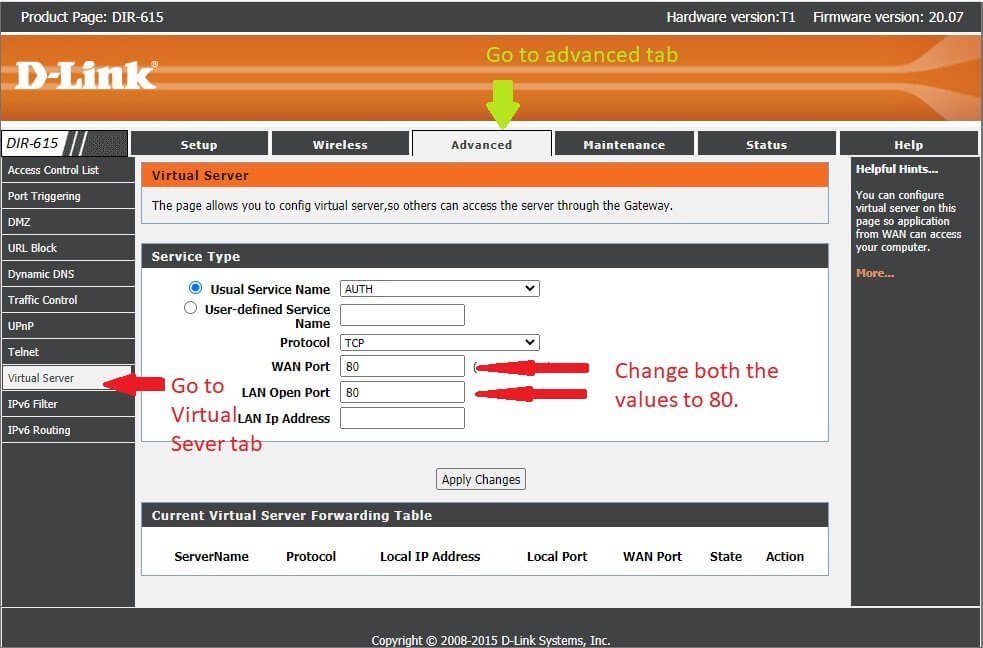Click the Product Page: DIR-615 text

click(92, 17)
